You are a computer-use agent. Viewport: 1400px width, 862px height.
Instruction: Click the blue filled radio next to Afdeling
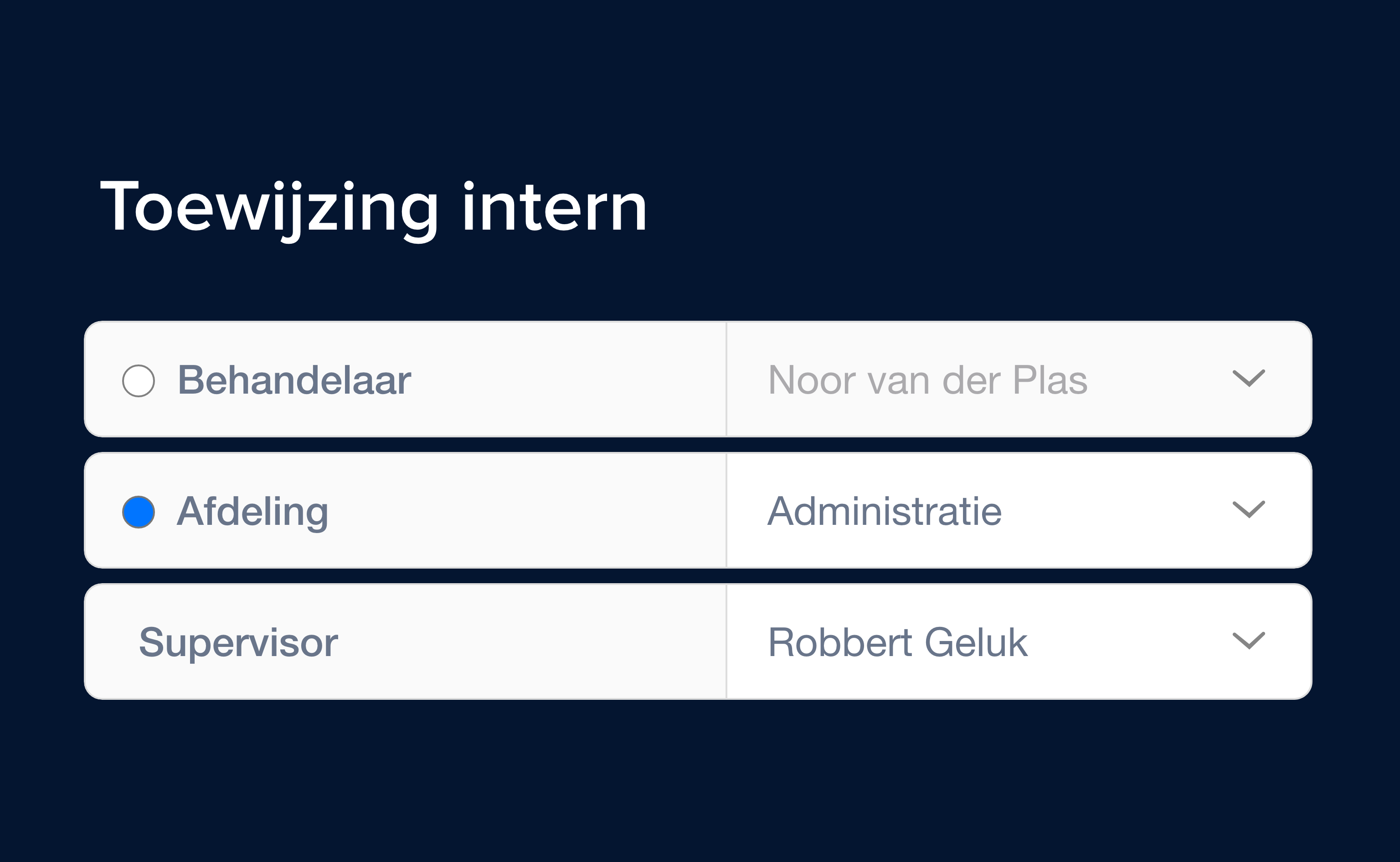[x=139, y=511]
